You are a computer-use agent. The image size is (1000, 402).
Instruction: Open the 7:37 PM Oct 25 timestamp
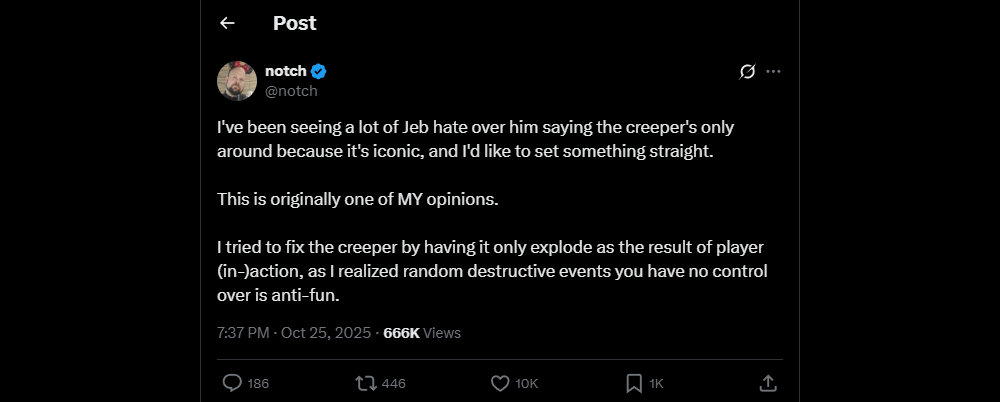[294, 333]
